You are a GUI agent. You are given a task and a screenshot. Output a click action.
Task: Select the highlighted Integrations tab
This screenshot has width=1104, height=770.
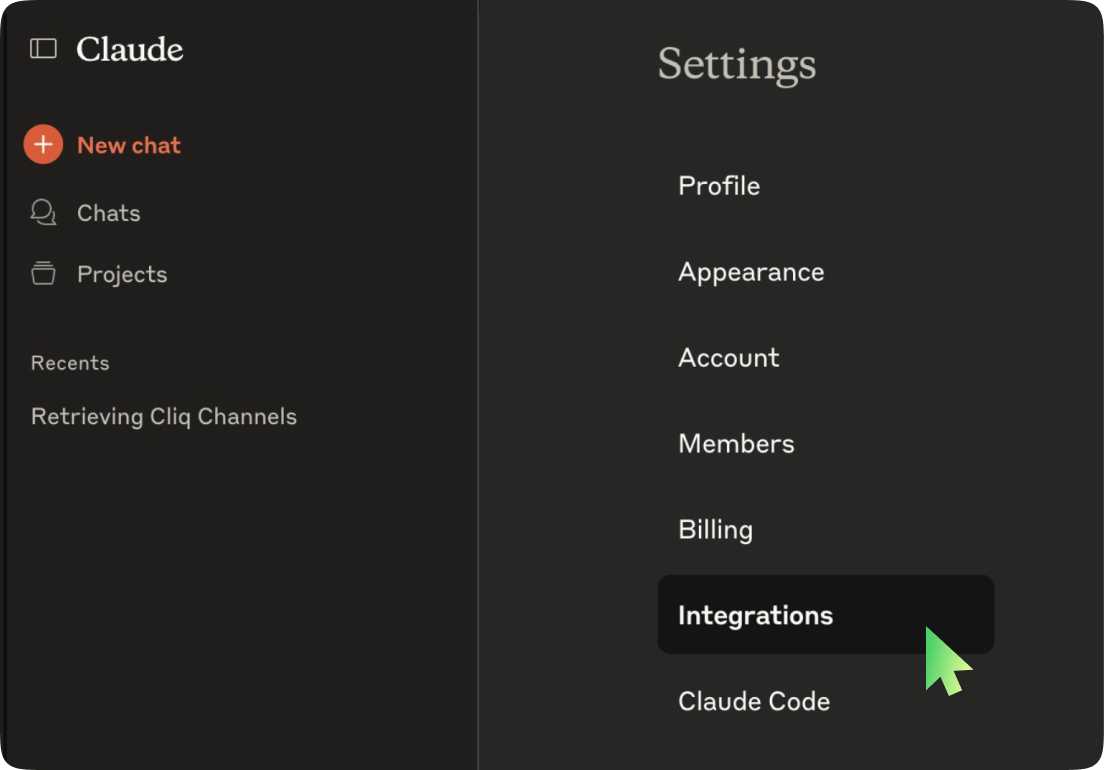pyautogui.click(x=825, y=614)
